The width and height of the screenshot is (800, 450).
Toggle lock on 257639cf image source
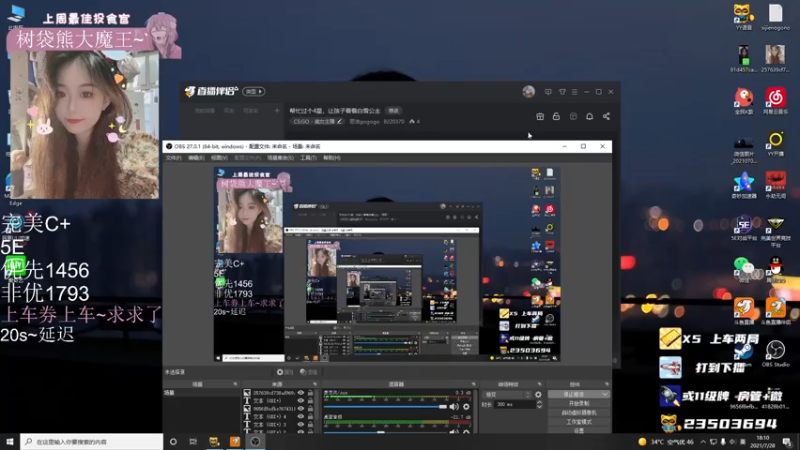point(310,393)
